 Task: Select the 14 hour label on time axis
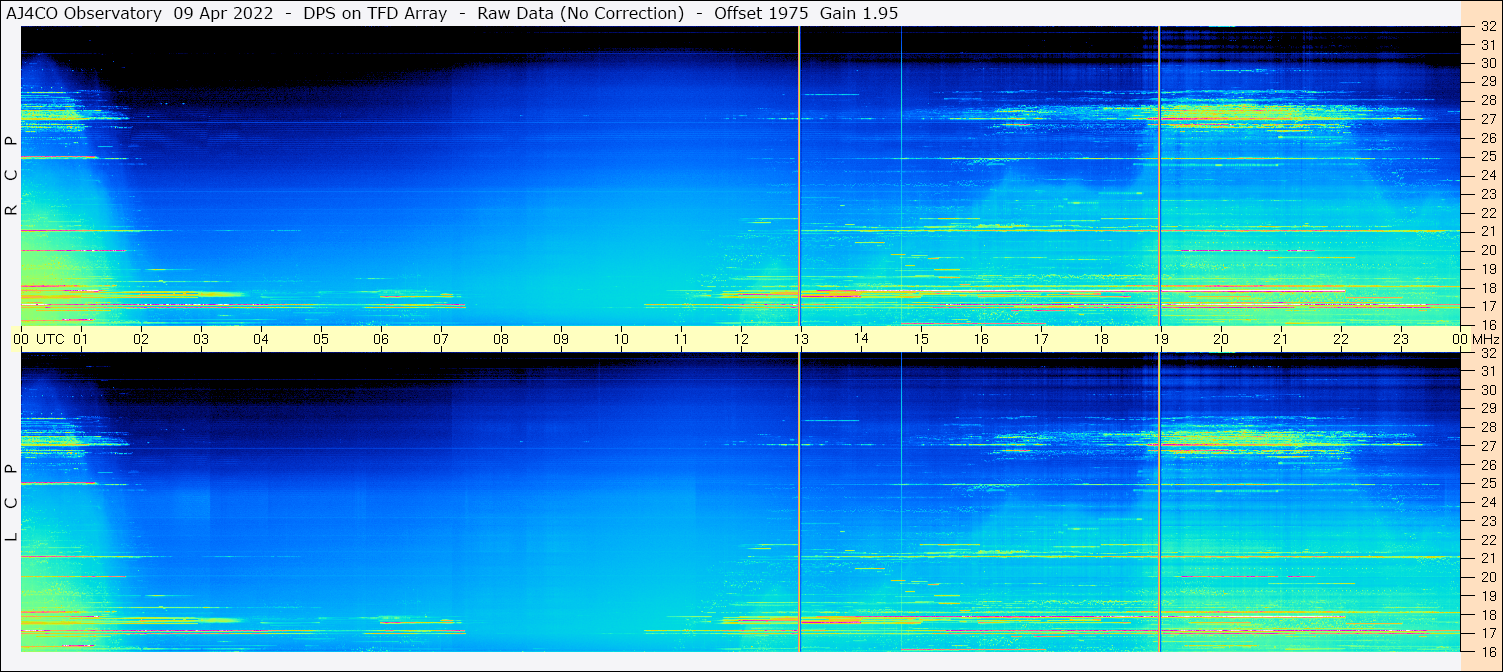tap(861, 338)
